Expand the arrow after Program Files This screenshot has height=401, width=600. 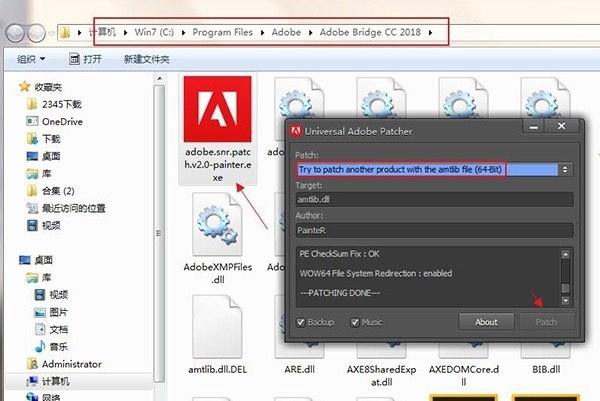(262, 33)
